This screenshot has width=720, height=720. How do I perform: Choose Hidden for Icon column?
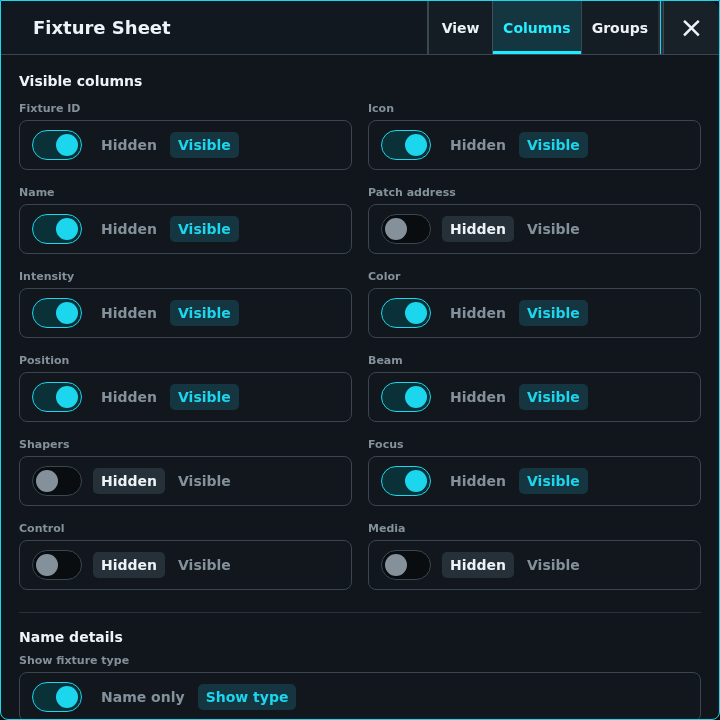[478, 145]
